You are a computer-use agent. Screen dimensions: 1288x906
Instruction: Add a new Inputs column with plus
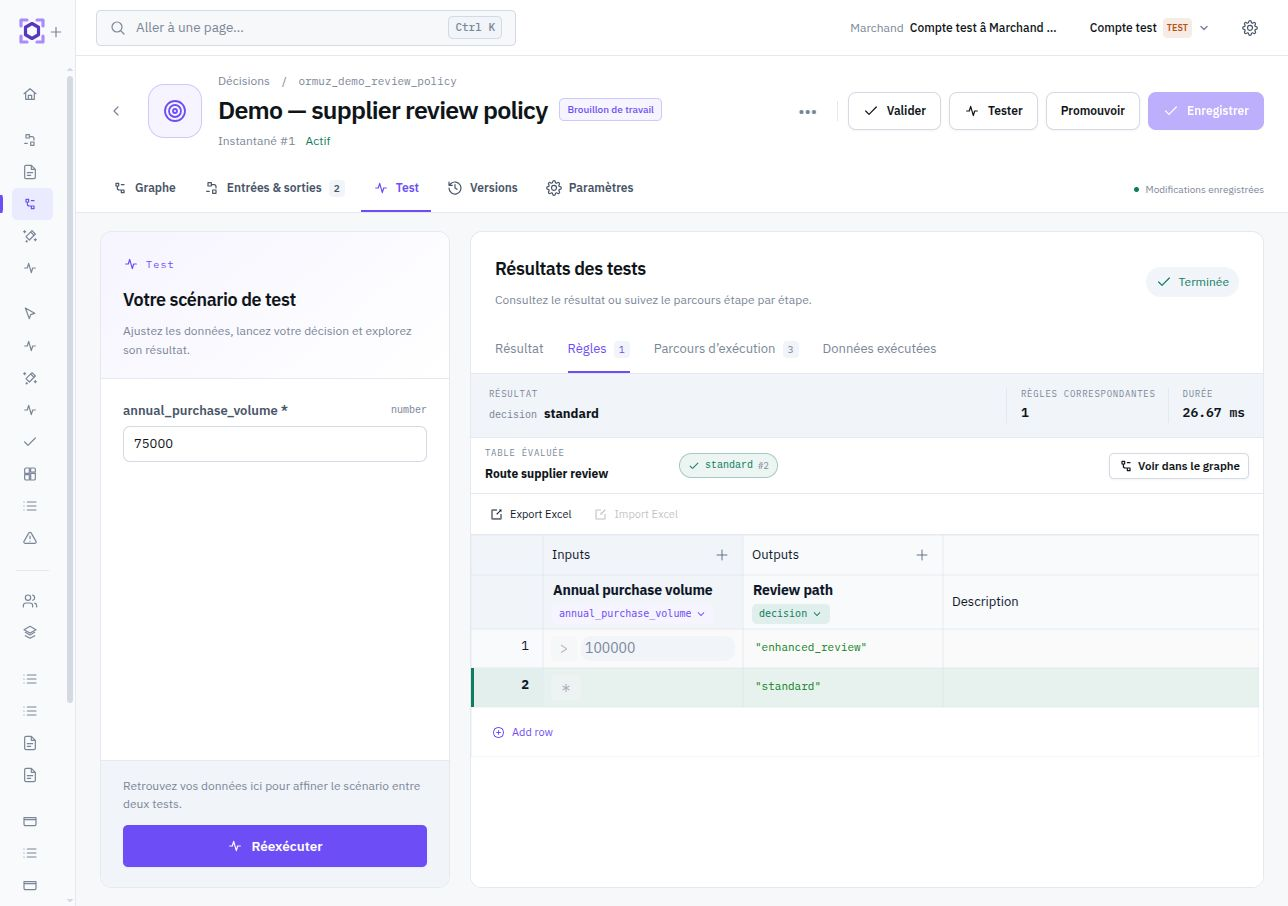coord(722,555)
